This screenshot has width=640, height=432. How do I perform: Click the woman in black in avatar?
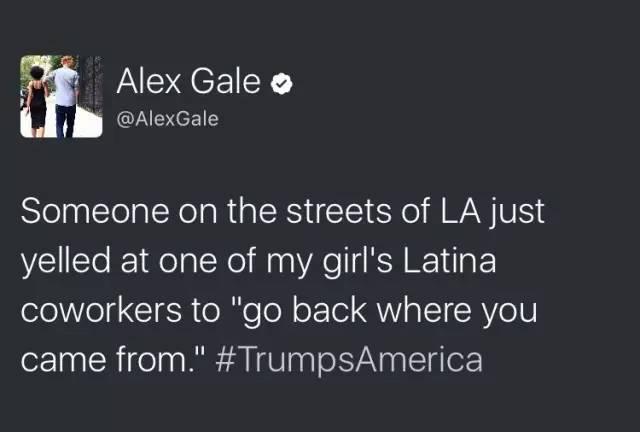pos(38,101)
